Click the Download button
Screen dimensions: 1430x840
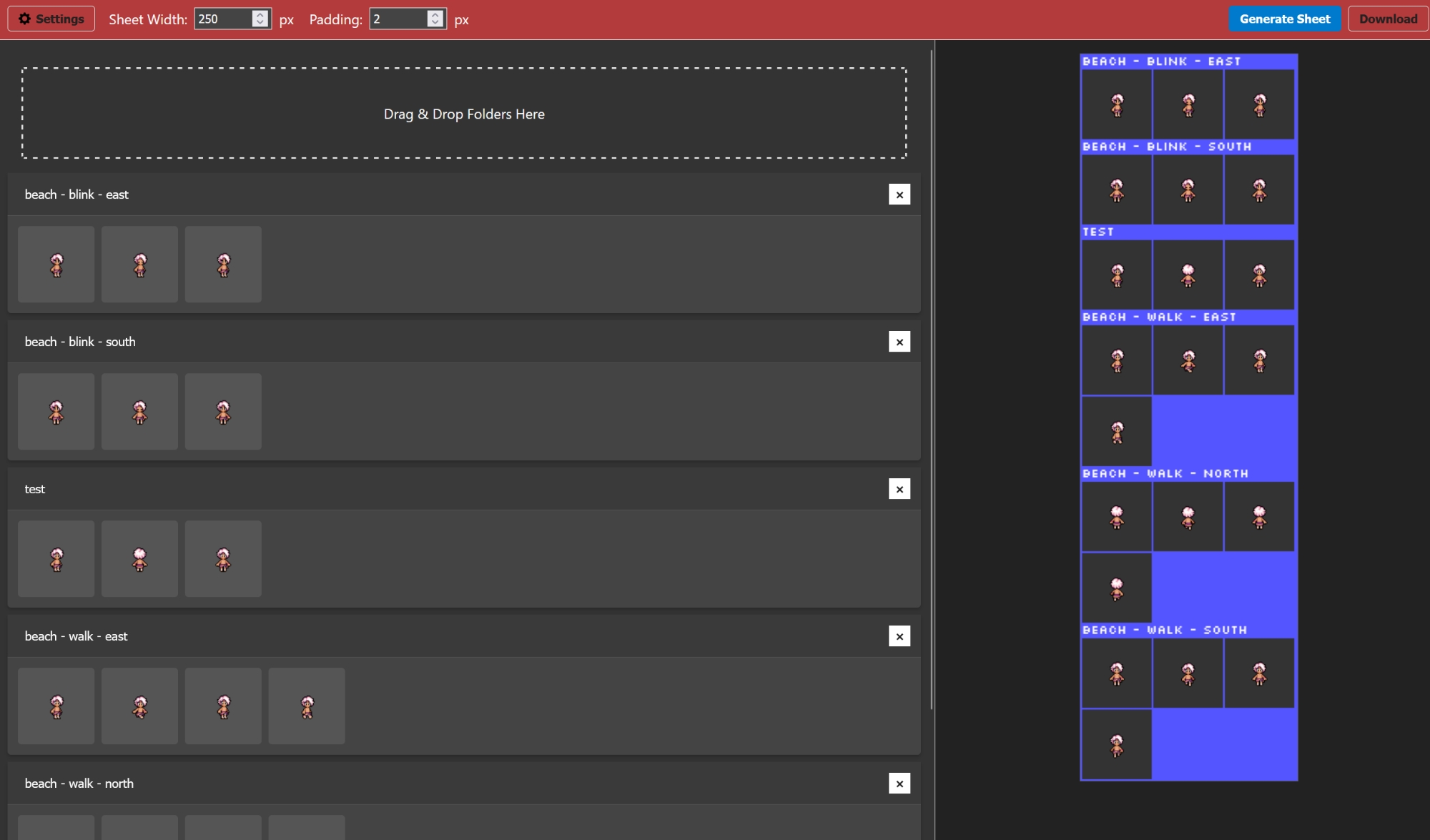[1387, 19]
